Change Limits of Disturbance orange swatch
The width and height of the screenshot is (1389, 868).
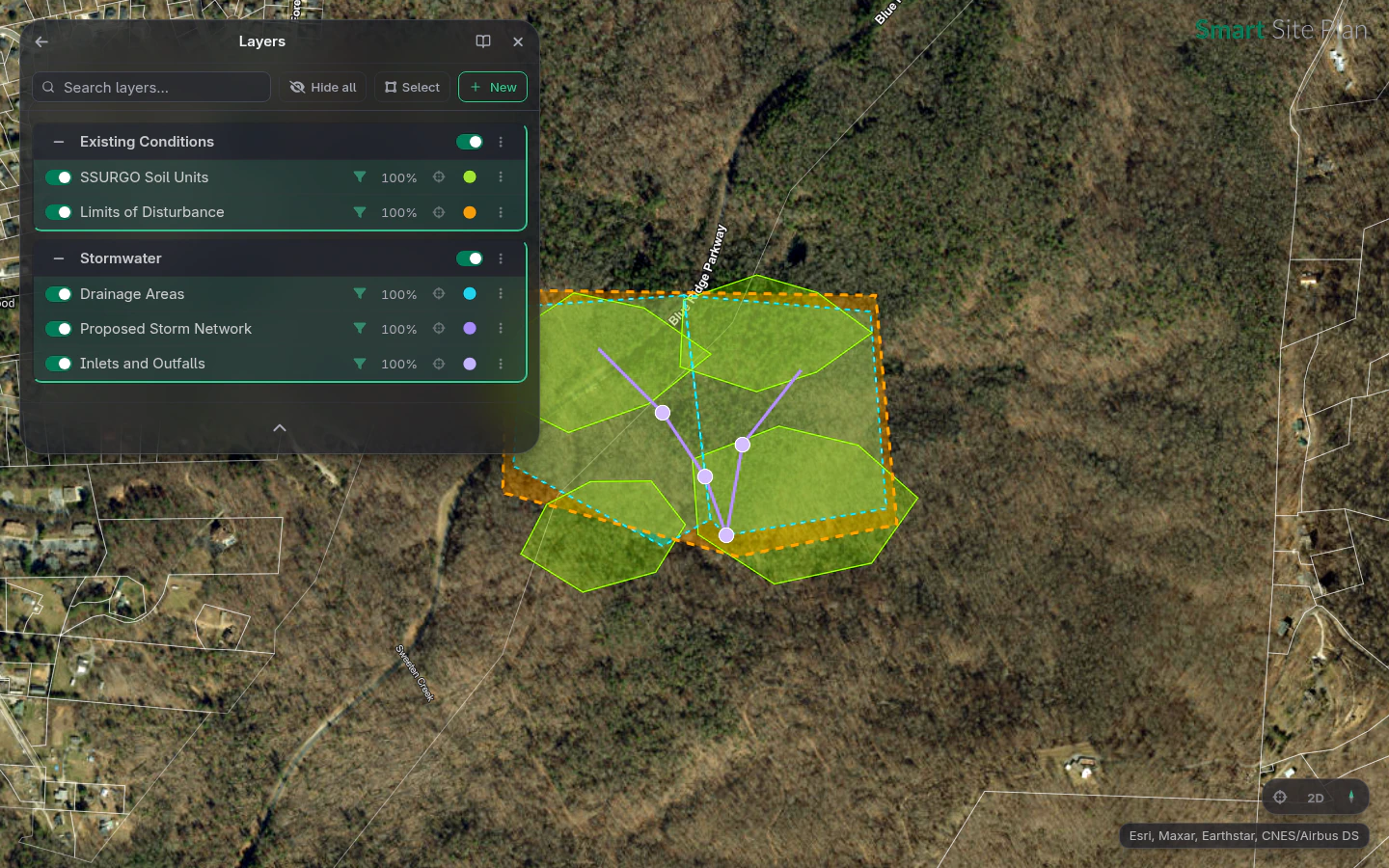point(470,212)
